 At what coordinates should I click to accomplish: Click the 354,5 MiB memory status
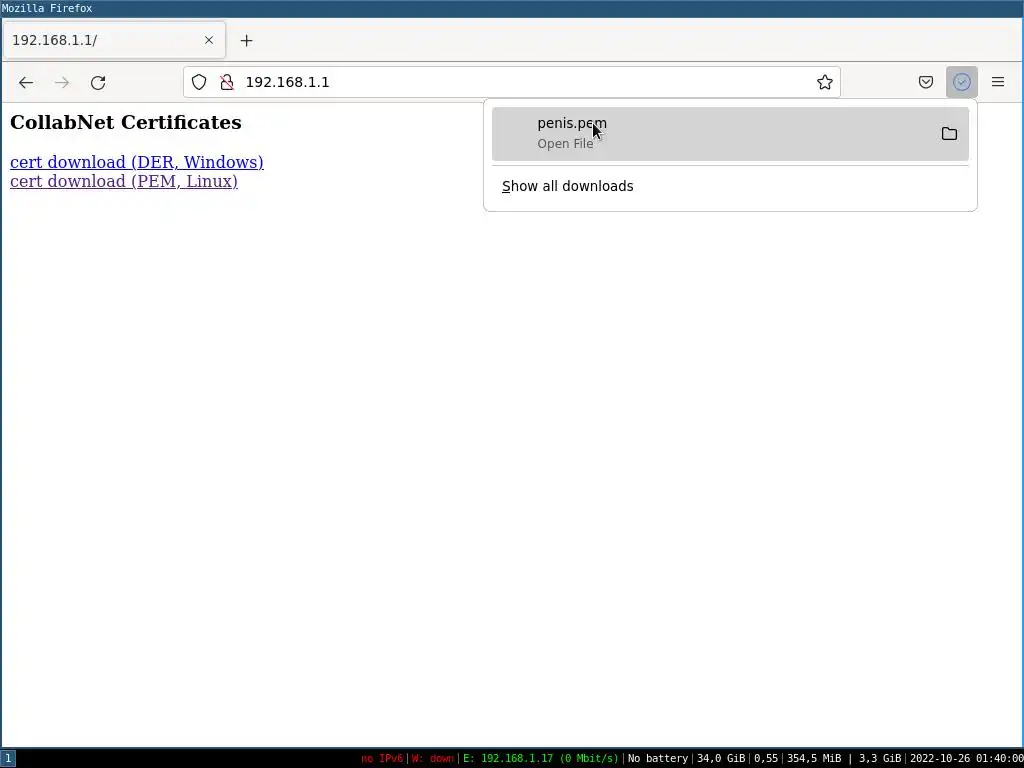point(814,758)
